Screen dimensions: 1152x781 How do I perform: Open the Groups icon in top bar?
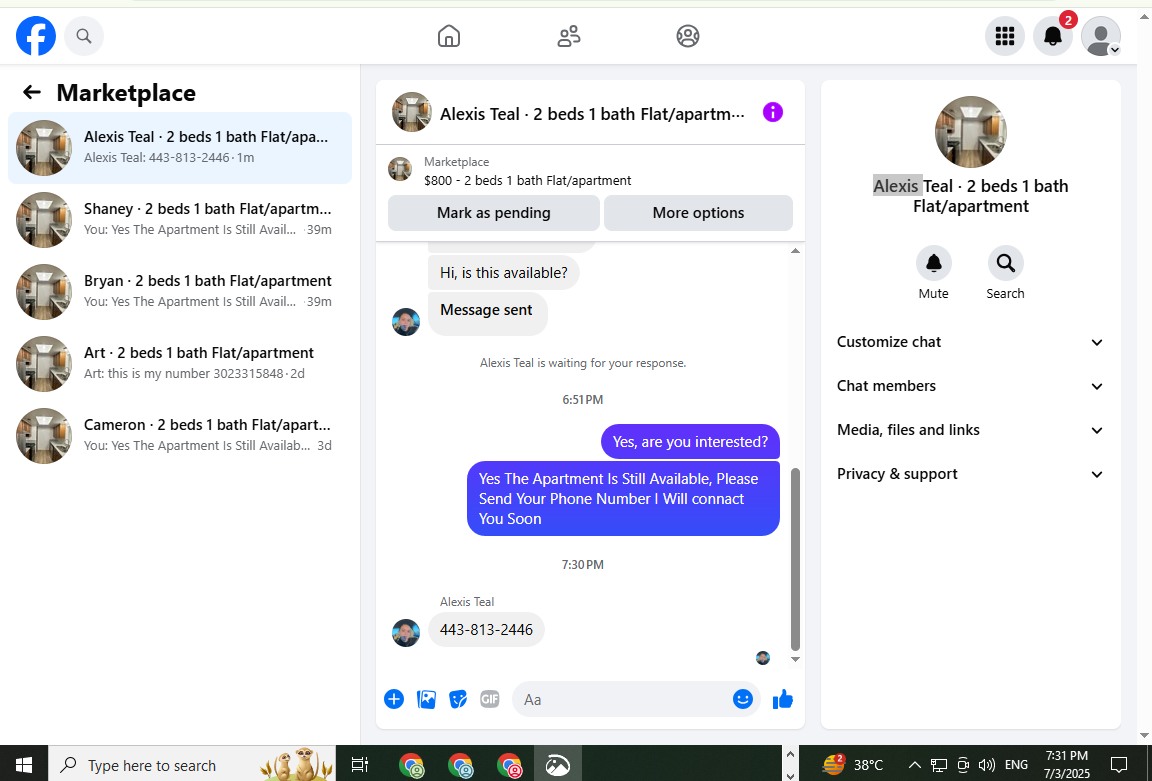(x=688, y=36)
